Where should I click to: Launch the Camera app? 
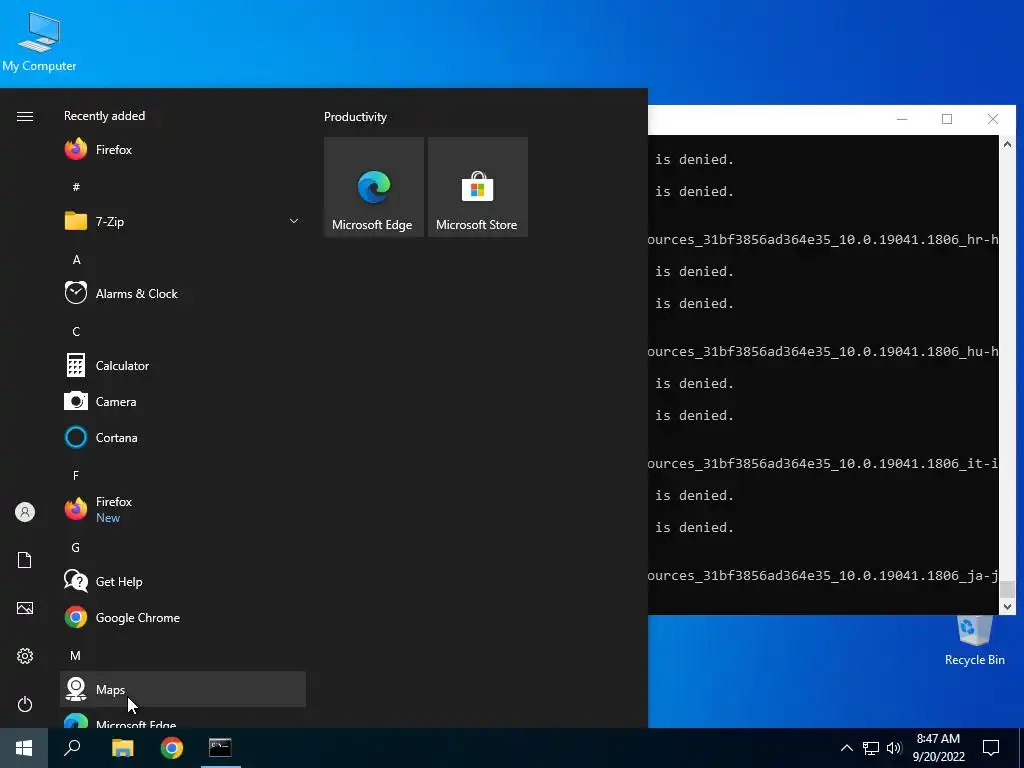[183, 402]
